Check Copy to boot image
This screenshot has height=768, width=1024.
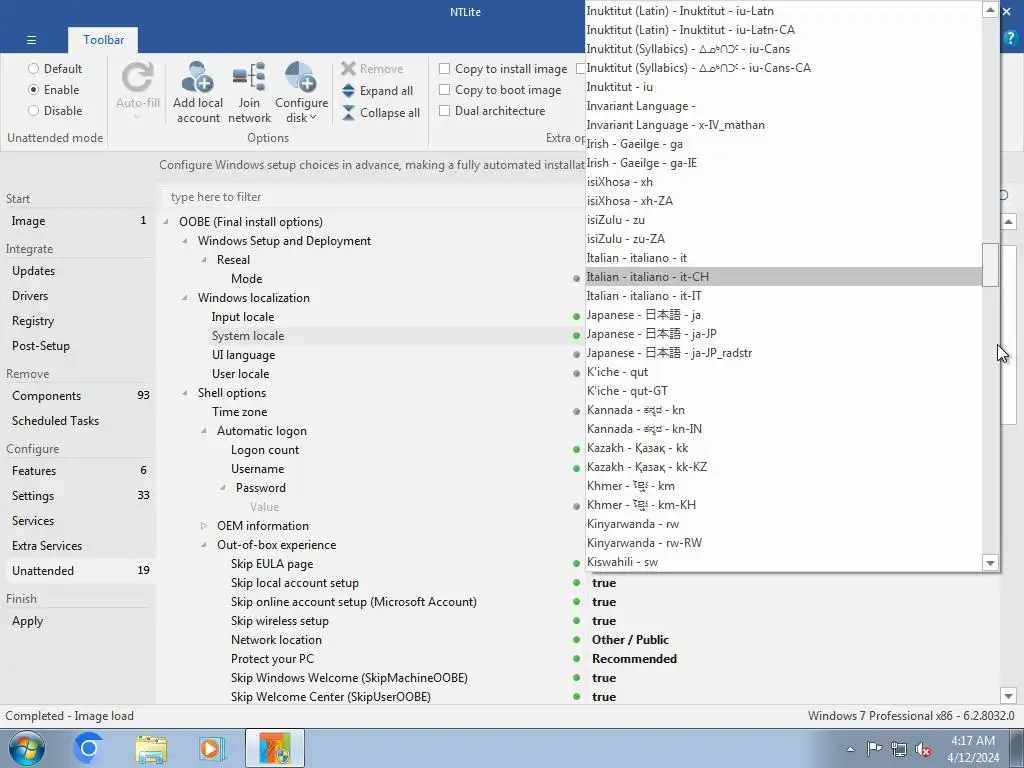tap(445, 89)
